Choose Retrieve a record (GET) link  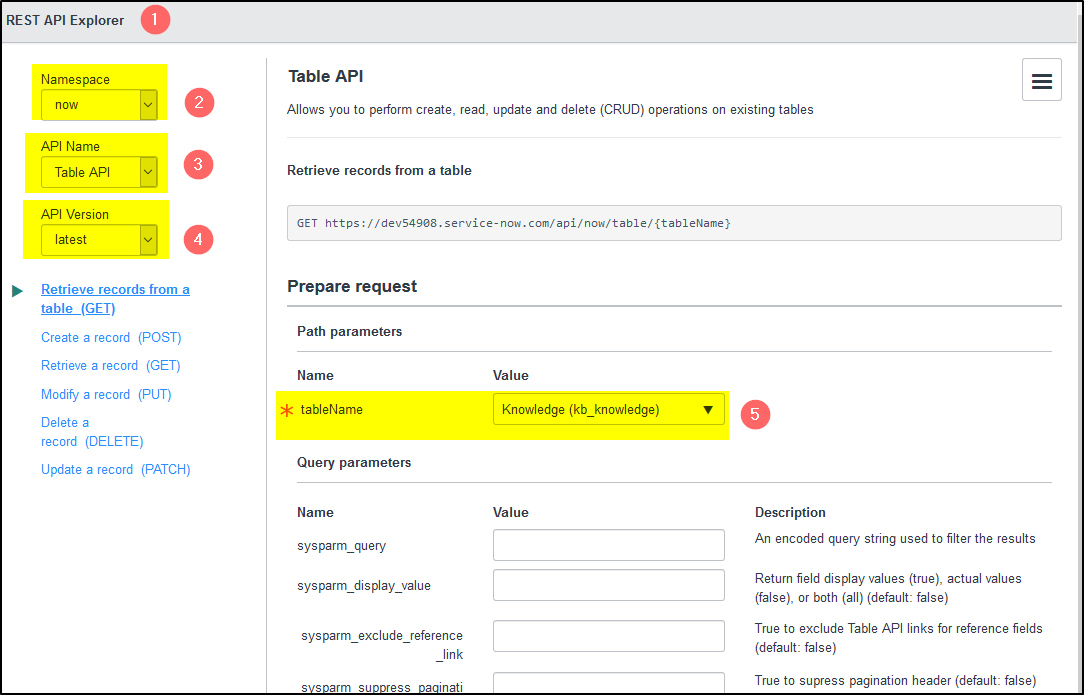[110, 366]
